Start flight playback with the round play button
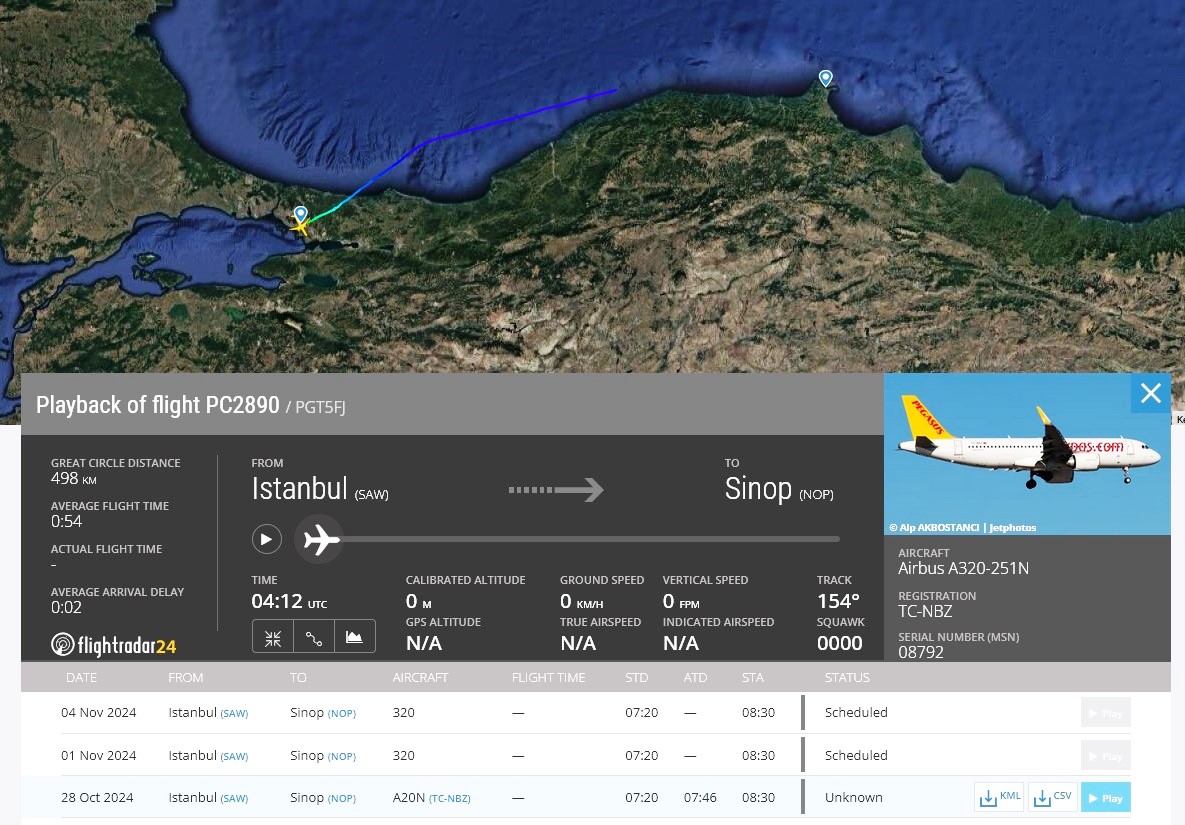The image size is (1185, 825). click(x=266, y=539)
